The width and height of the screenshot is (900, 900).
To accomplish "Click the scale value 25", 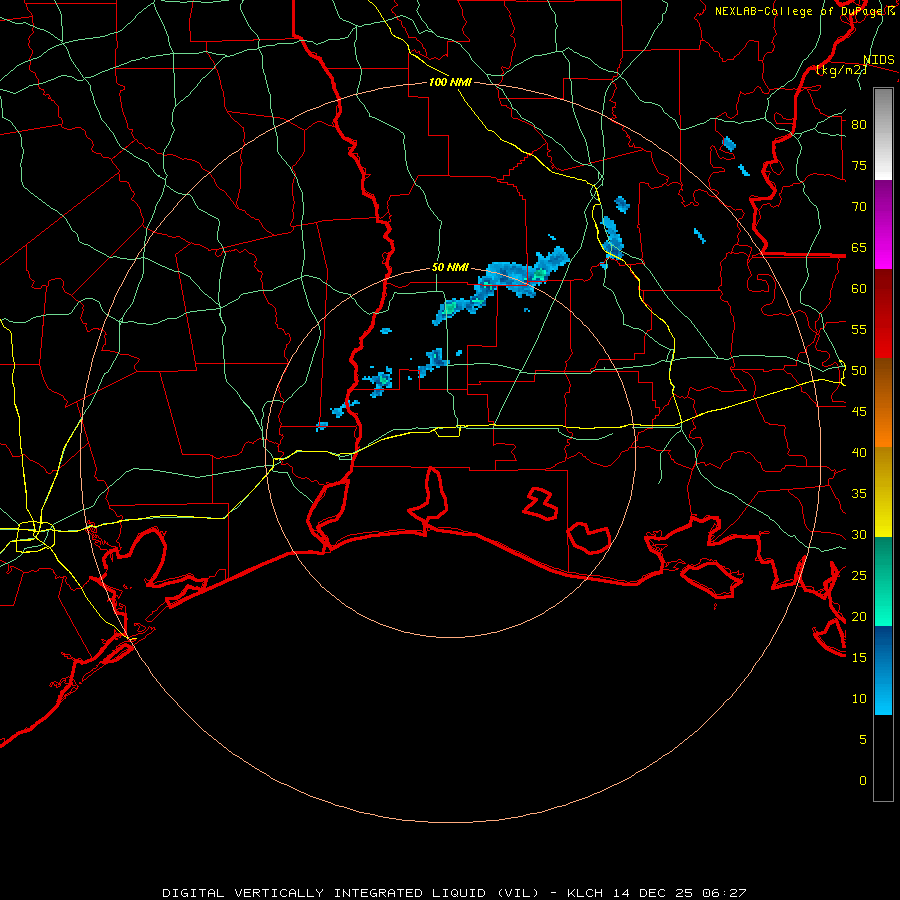I will click(x=859, y=576).
